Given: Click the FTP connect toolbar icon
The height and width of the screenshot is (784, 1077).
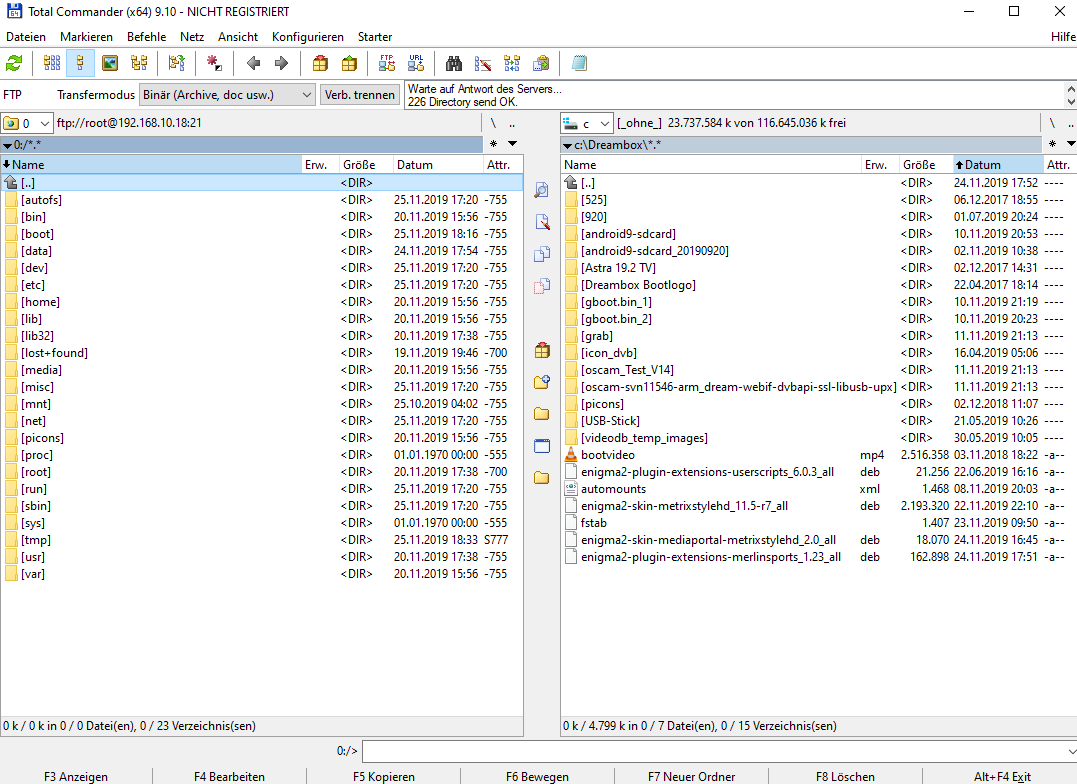Looking at the screenshot, I should [387, 63].
